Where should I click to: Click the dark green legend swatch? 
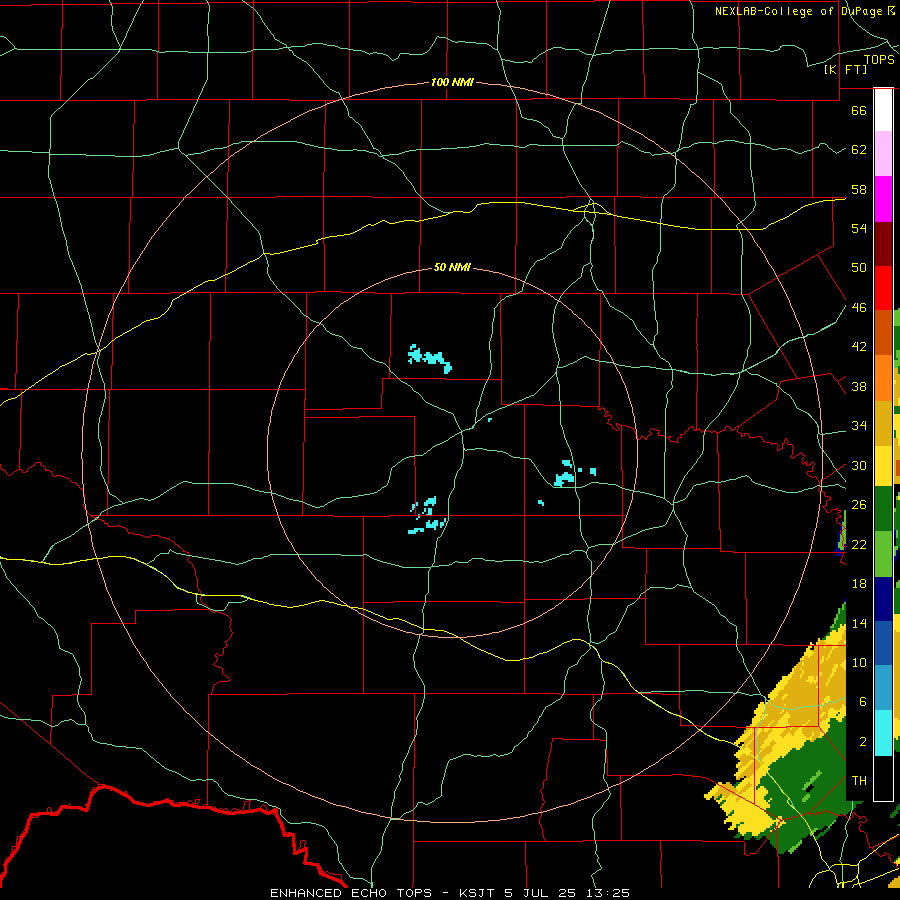883,509
